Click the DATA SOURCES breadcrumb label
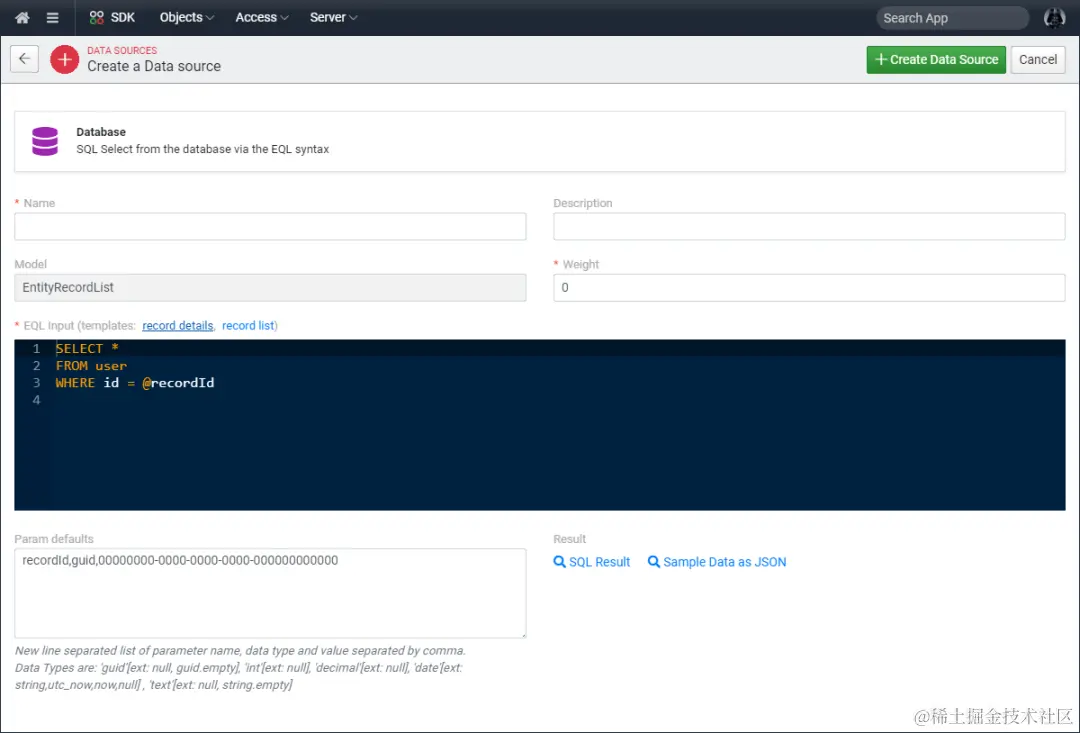 click(122, 50)
